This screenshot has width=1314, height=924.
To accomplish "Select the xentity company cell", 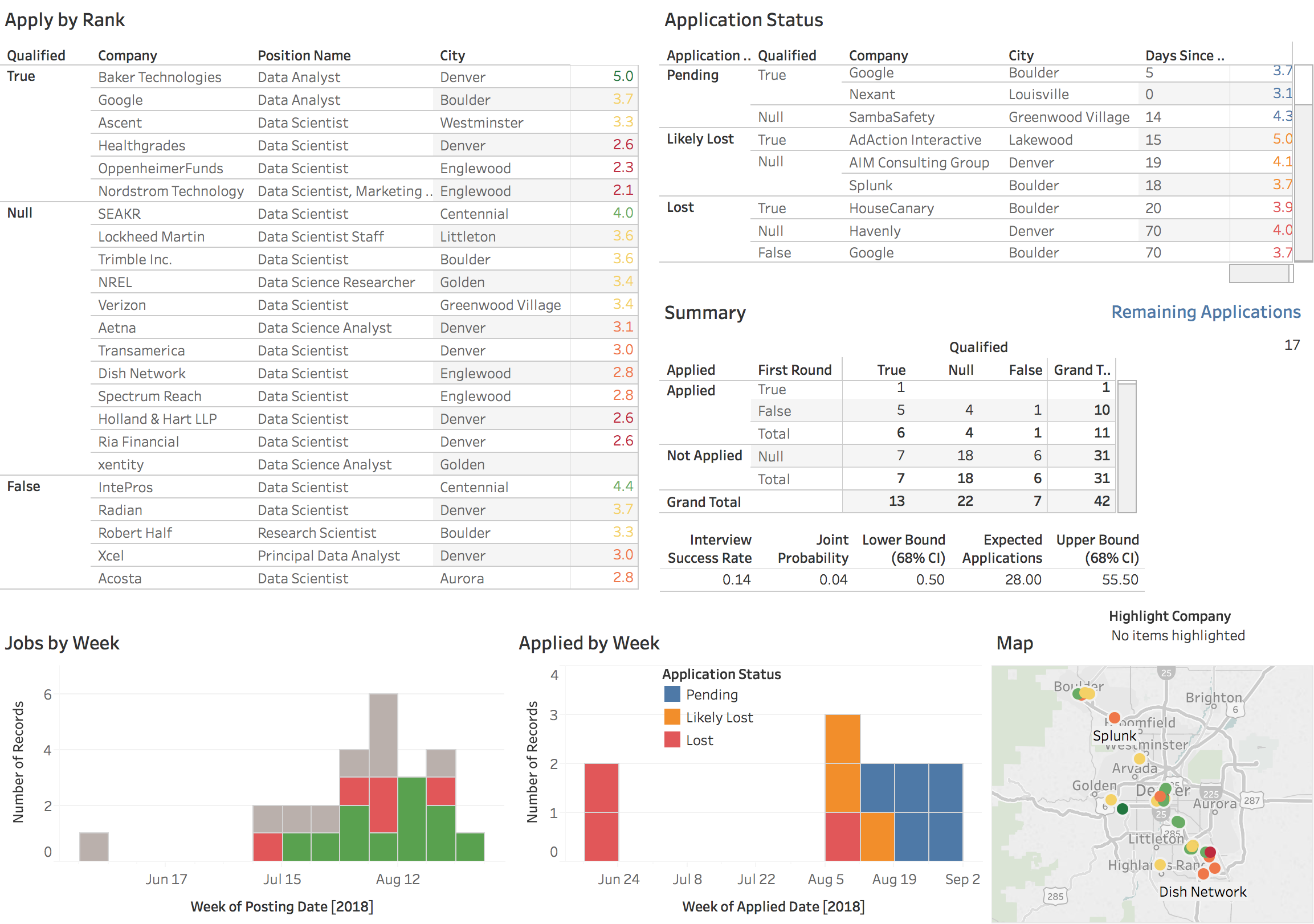I will [x=120, y=465].
